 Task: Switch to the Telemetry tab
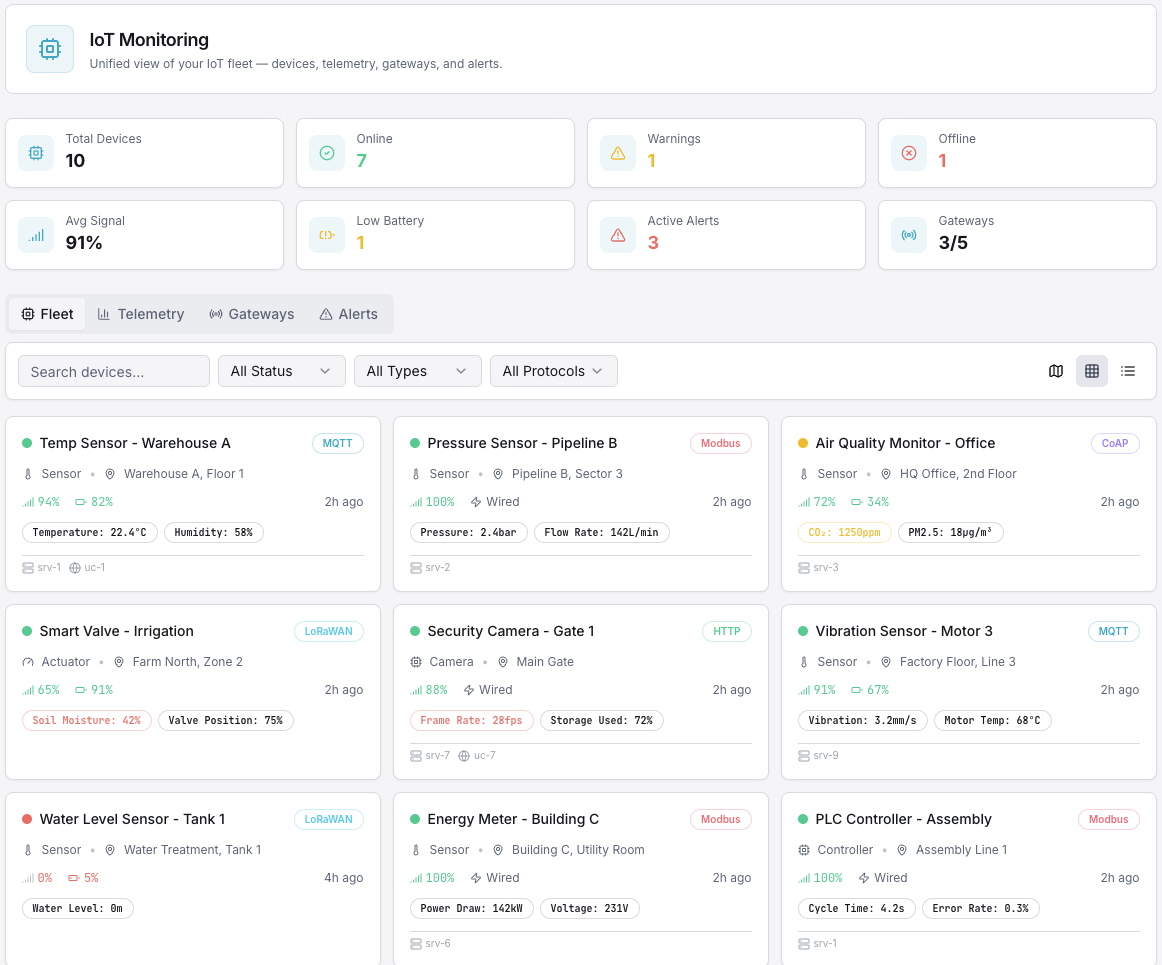141,314
